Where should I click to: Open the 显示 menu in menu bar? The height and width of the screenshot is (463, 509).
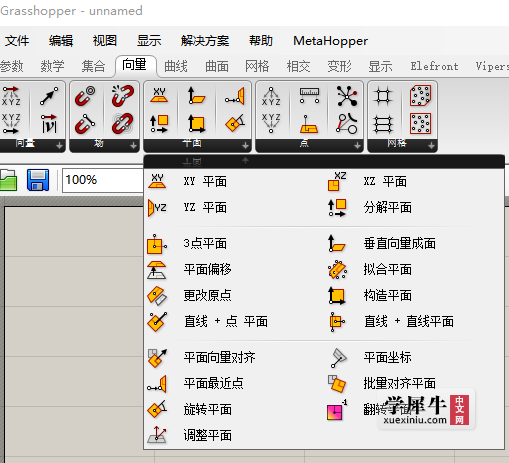point(149,41)
